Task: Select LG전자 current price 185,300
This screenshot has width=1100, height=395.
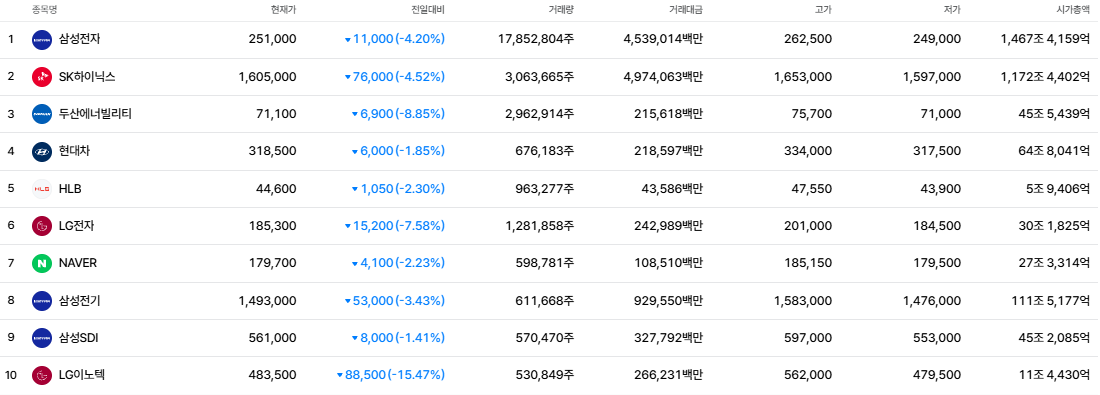Action: (x=272, y=226)
